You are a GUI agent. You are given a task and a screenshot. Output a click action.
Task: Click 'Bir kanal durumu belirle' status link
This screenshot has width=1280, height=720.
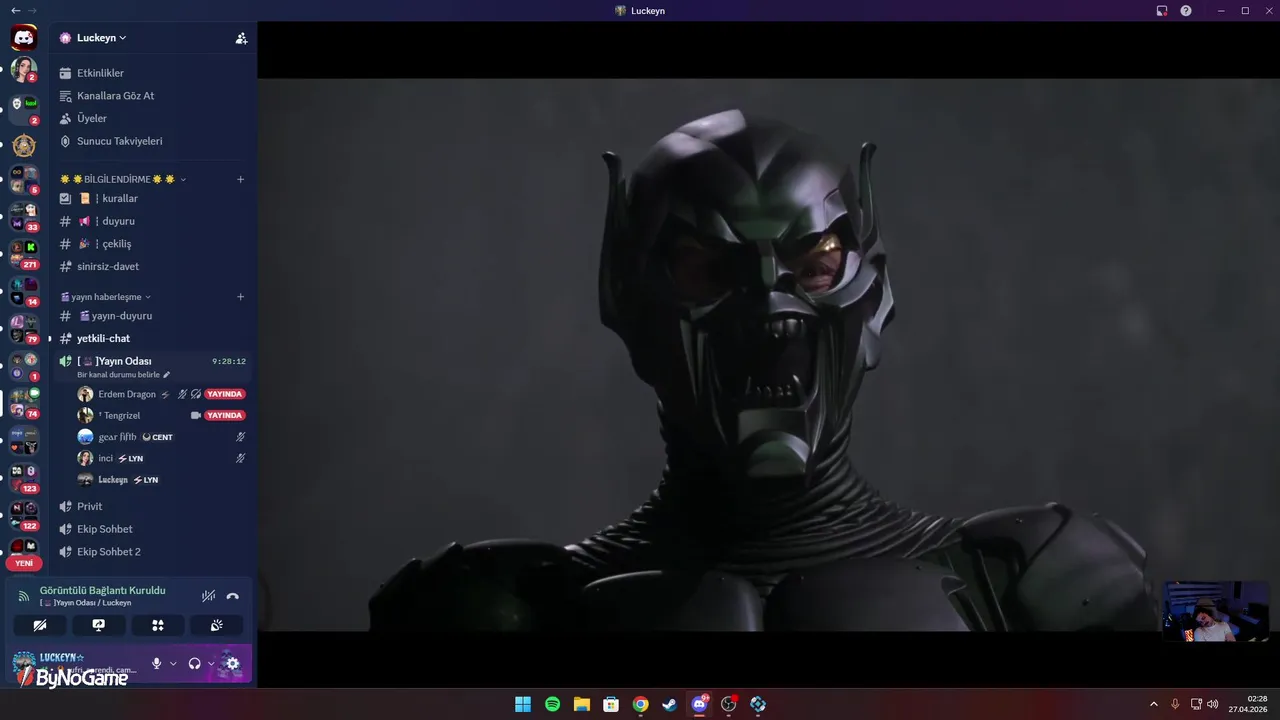[x=123, y=375]
